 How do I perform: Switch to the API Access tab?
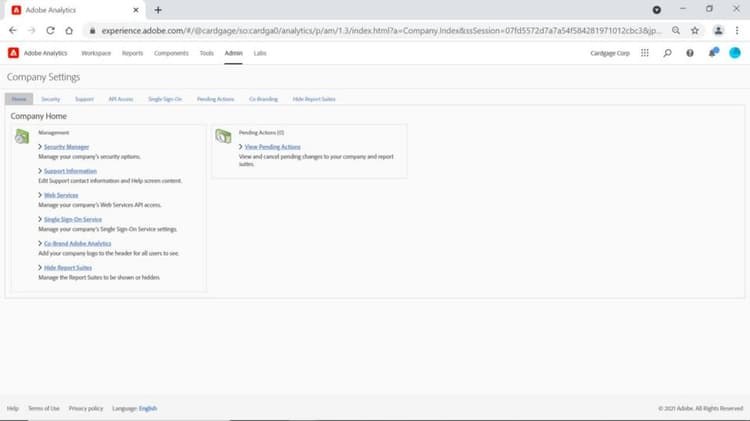[121, 99]
